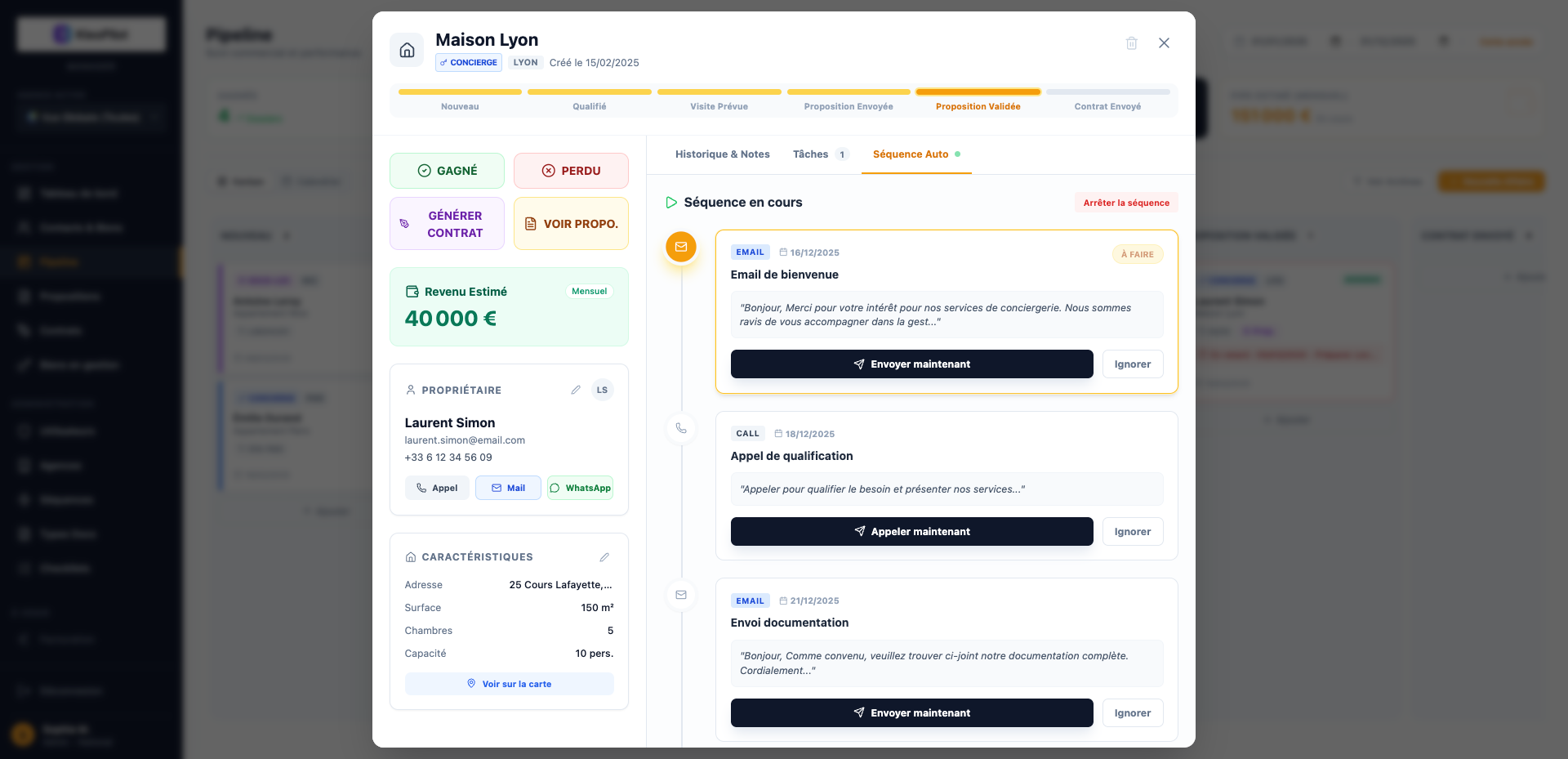Click the trash delete icon in modal header

click(x=1131, y=43)
